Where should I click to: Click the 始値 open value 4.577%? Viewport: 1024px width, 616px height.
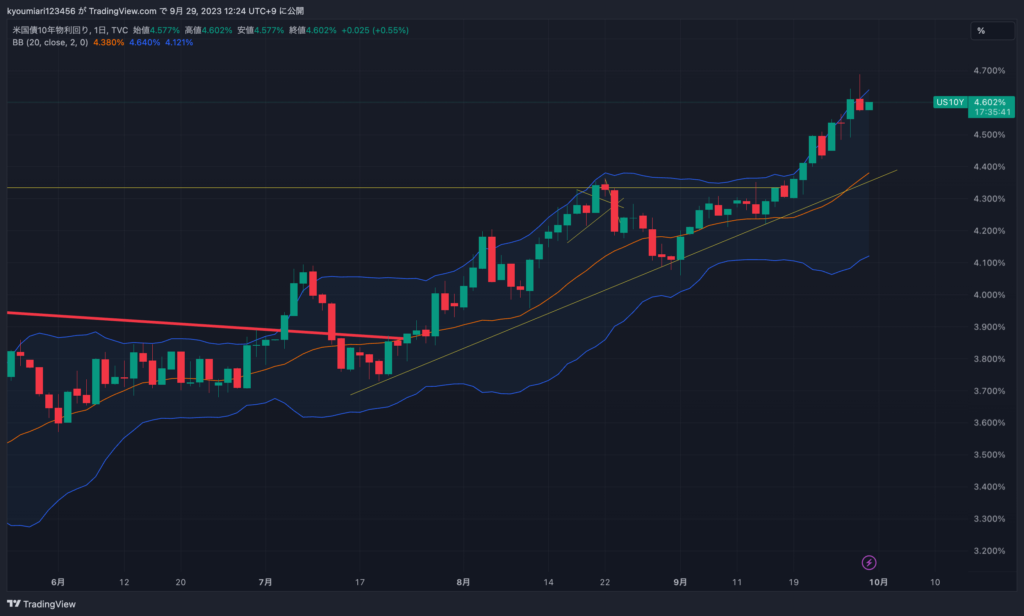pyautogui.click(x=165, y=30)
